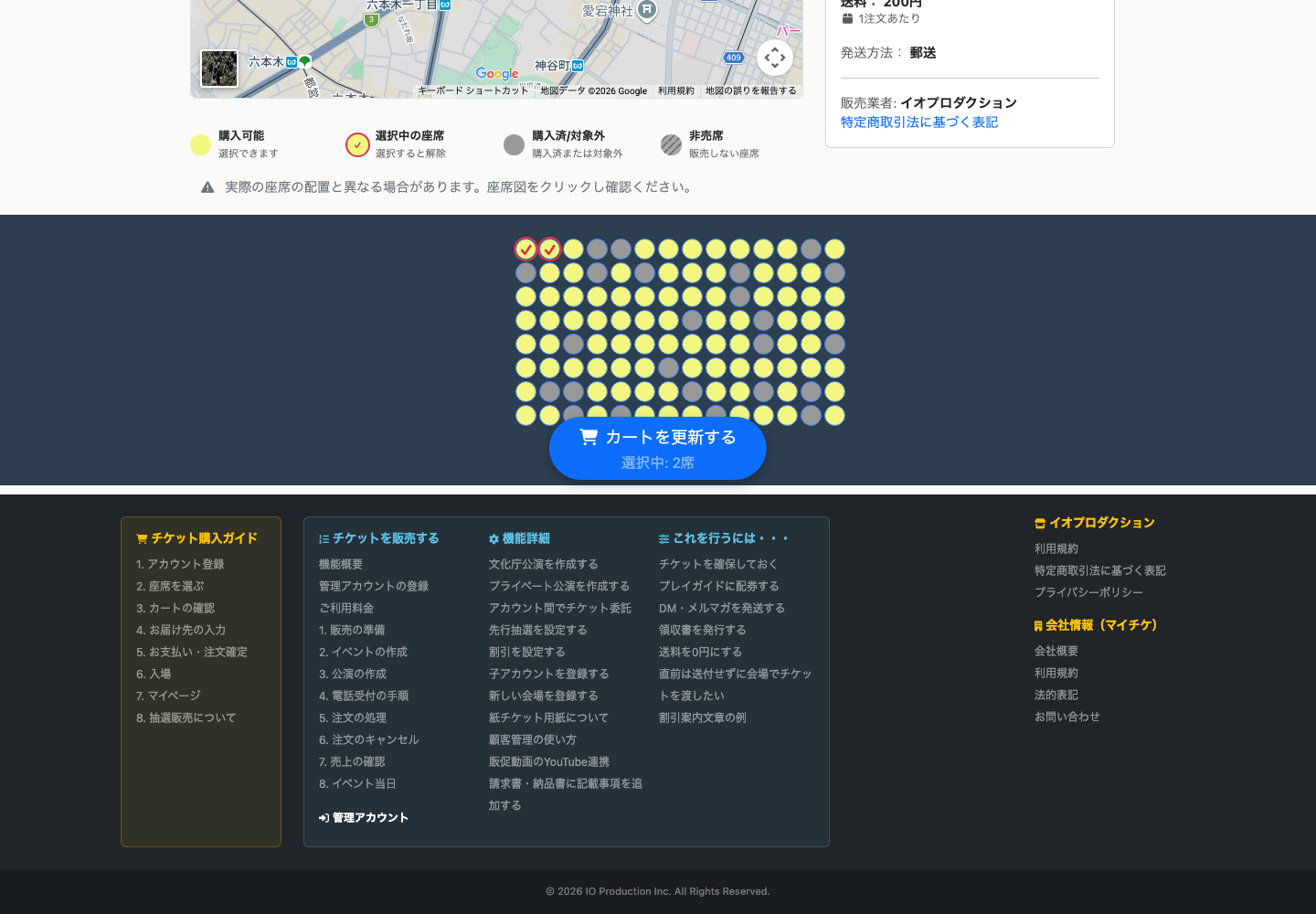Open 8. イベント当日 link
This screenshot has height=914, width=1316.
tap(357, 784)
